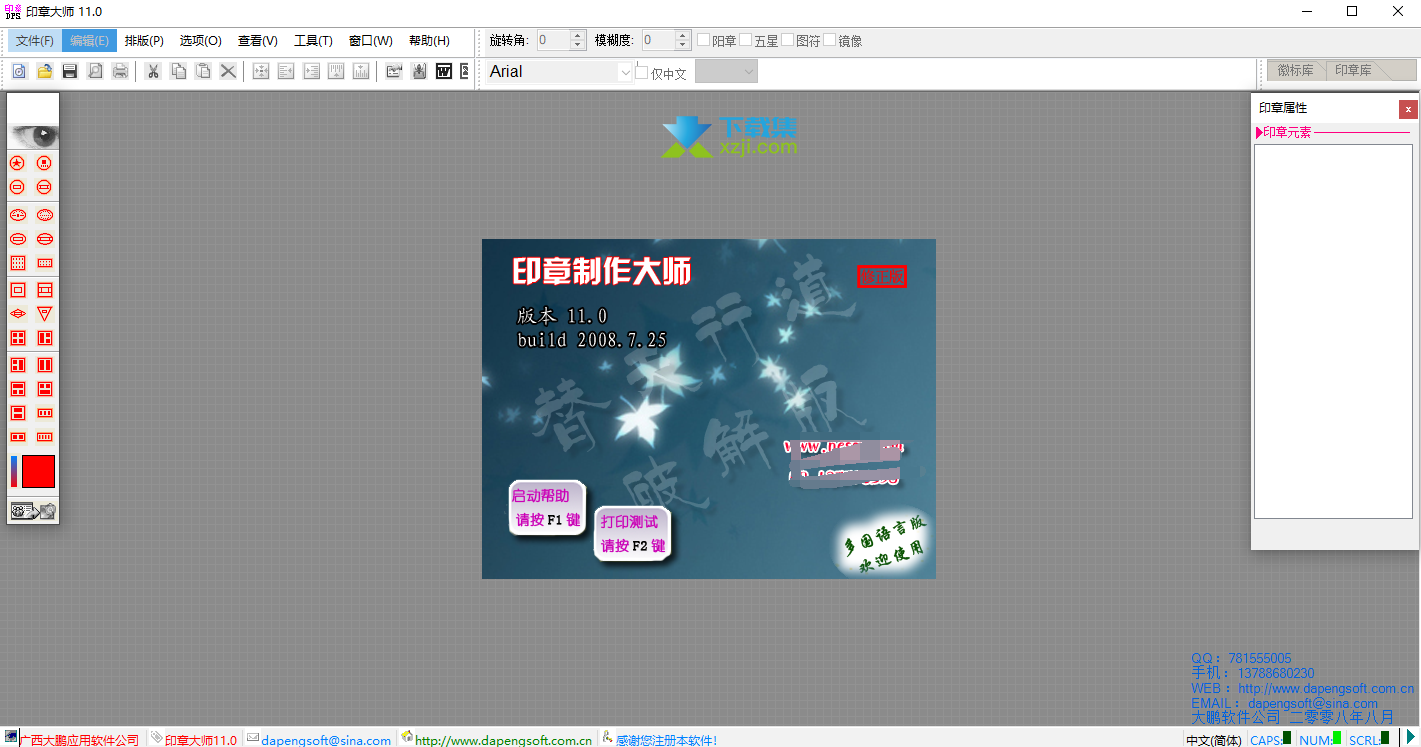Create a new seal document

tap(19, 71)
